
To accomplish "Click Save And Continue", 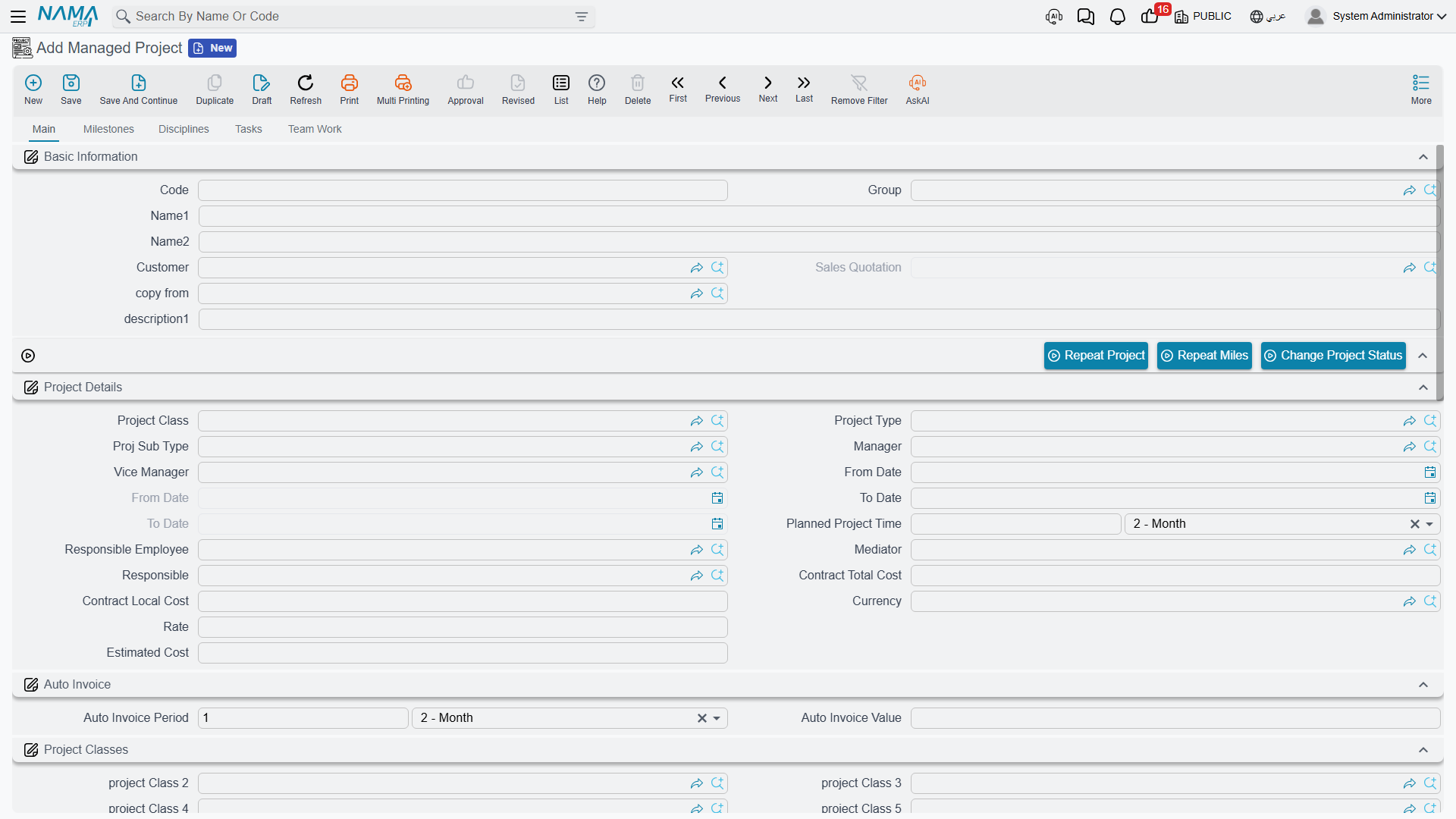I will pos(139,89).
